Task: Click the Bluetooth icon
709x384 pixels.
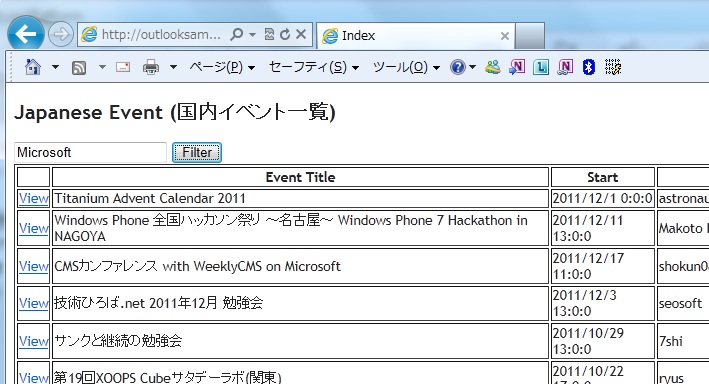Action: [x=588, y=67]
